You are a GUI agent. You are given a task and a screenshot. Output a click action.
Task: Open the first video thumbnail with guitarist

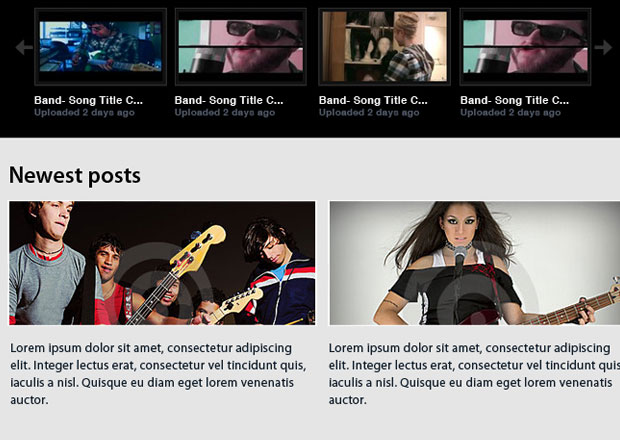(100, 47)
